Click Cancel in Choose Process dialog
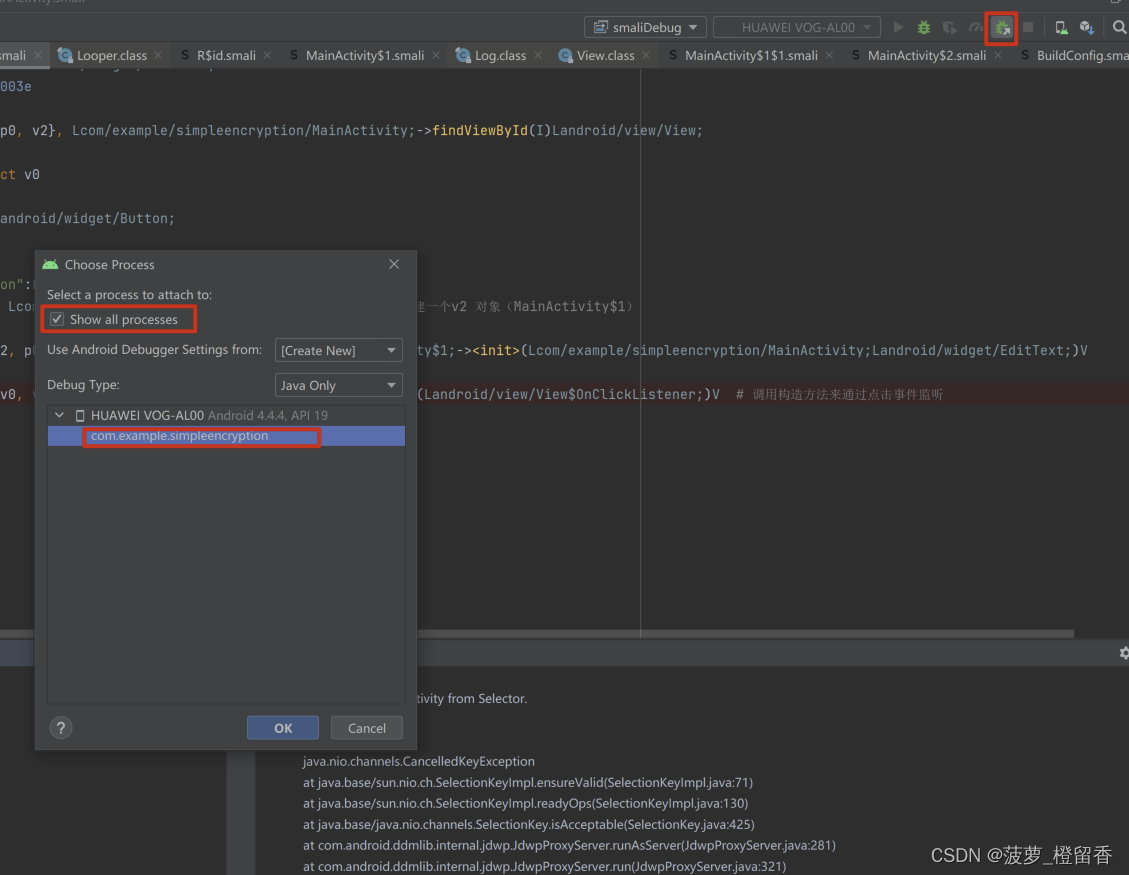This screenshot has width=1129, height=875. 366,728
